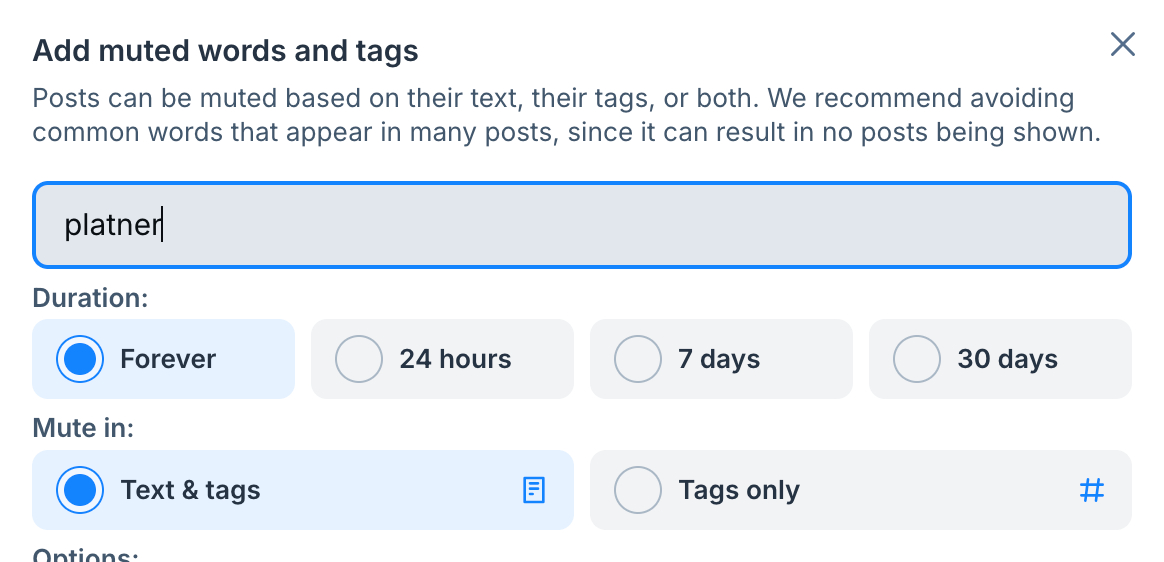Click the 'Forever' label text
This screenshot has width=1164, height=562.
168,359
